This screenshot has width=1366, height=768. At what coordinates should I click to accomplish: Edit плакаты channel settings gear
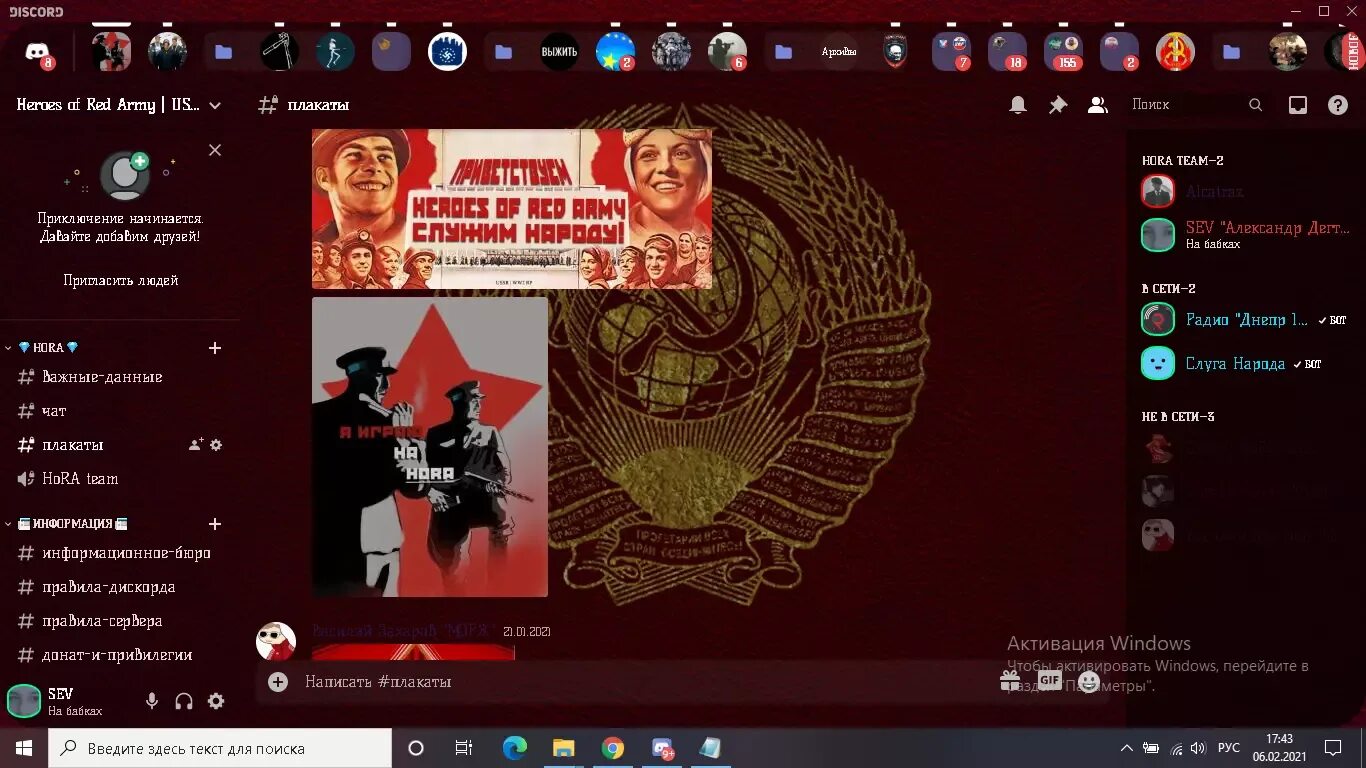[216, 445]
